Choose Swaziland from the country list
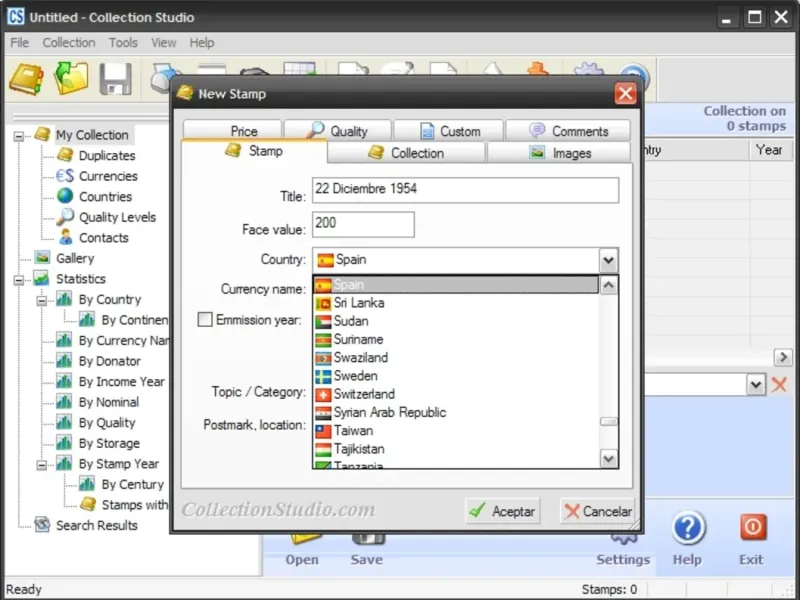The image size is (800, 600). pos(456,358)
